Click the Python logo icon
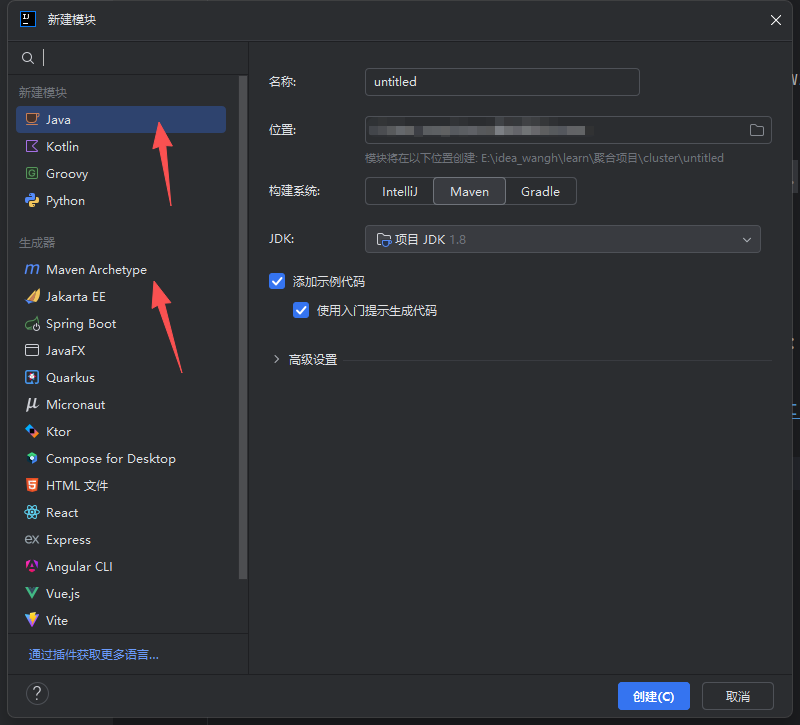The image size is (800, 725). [32, 201]
